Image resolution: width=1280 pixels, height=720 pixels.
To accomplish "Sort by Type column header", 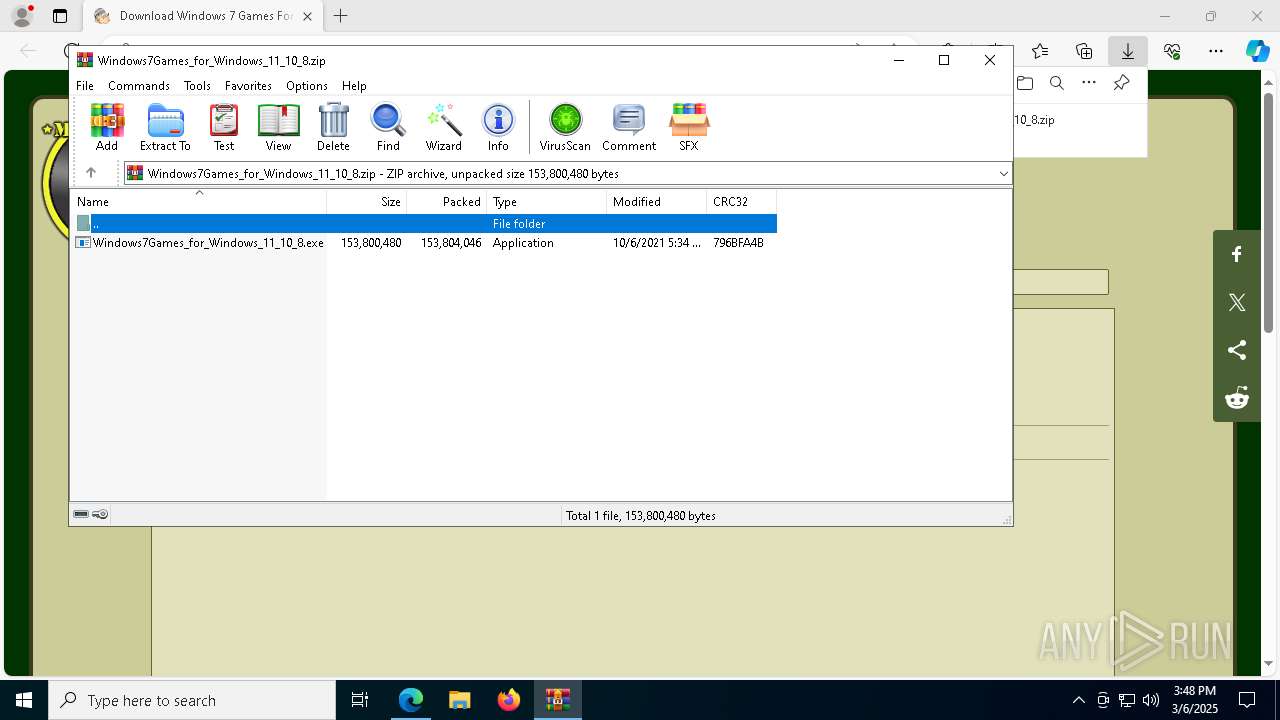I will (x=547, y=201).
